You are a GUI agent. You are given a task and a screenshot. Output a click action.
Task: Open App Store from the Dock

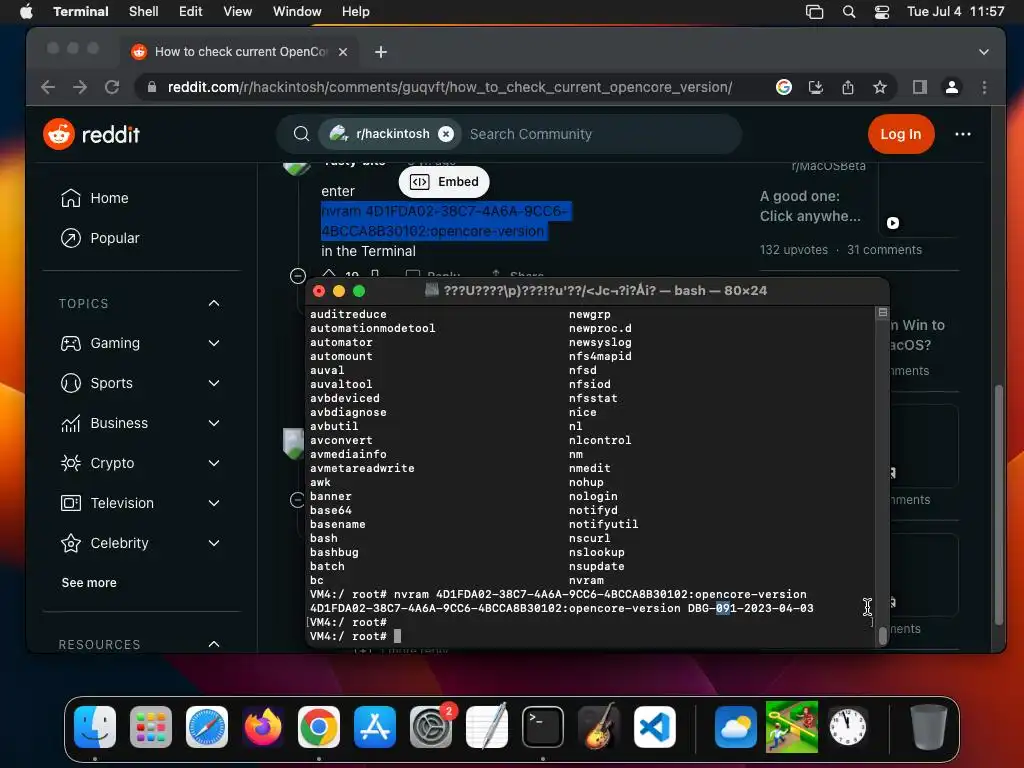click(375, 726)
